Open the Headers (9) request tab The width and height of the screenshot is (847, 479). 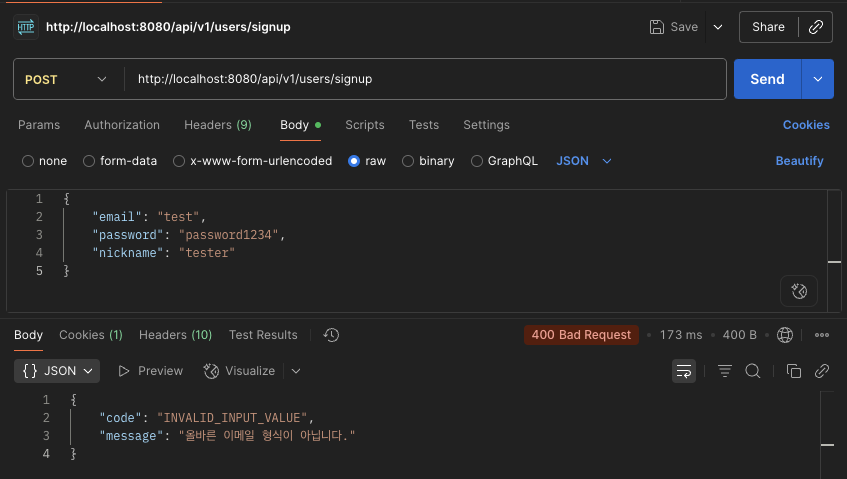(x=218, y=125)
